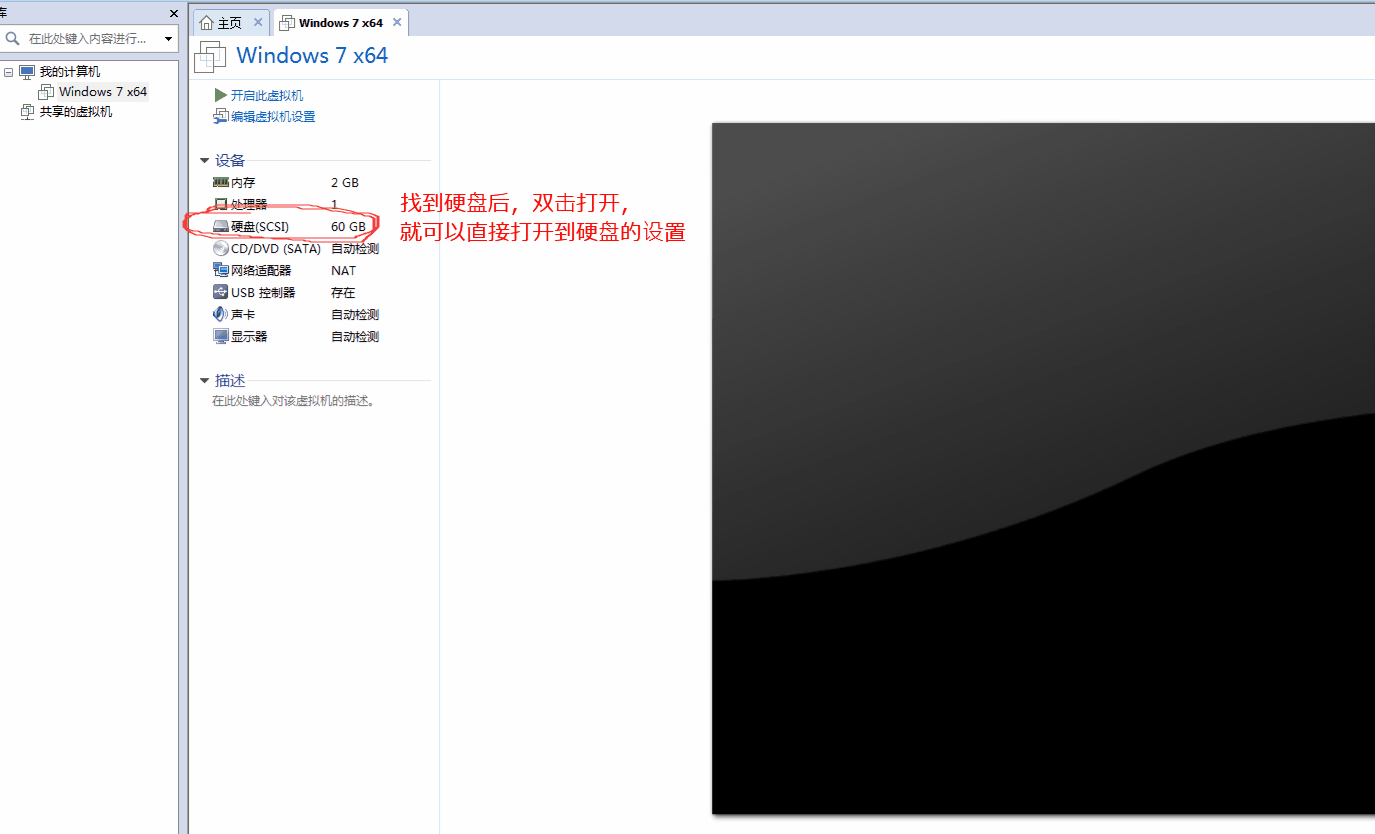Click the 显示器 device label

[x=249, y=337]
